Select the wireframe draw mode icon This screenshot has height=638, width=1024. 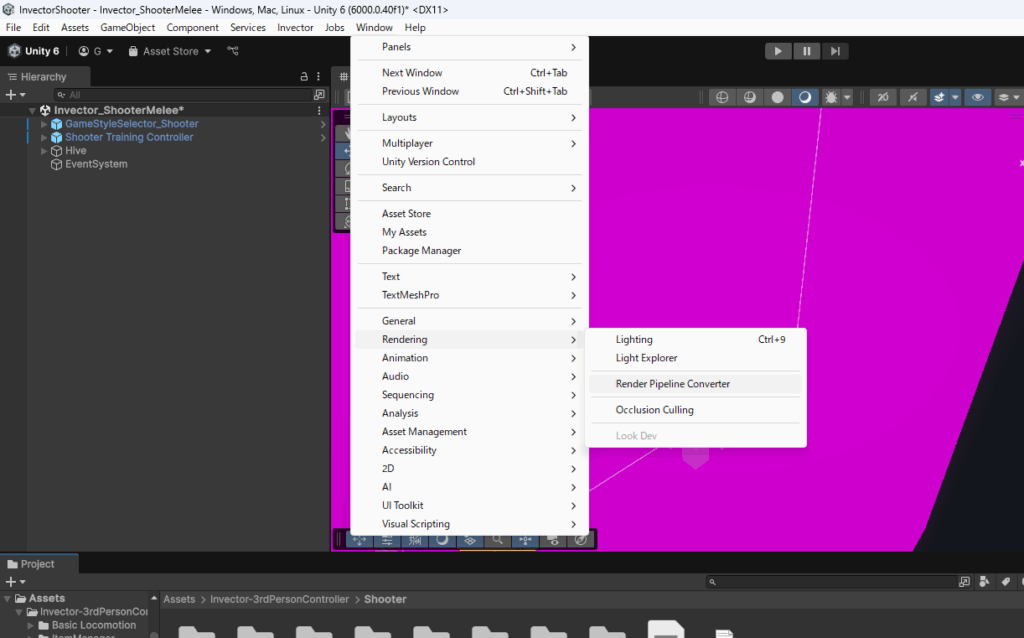click(x=721, y=97)
